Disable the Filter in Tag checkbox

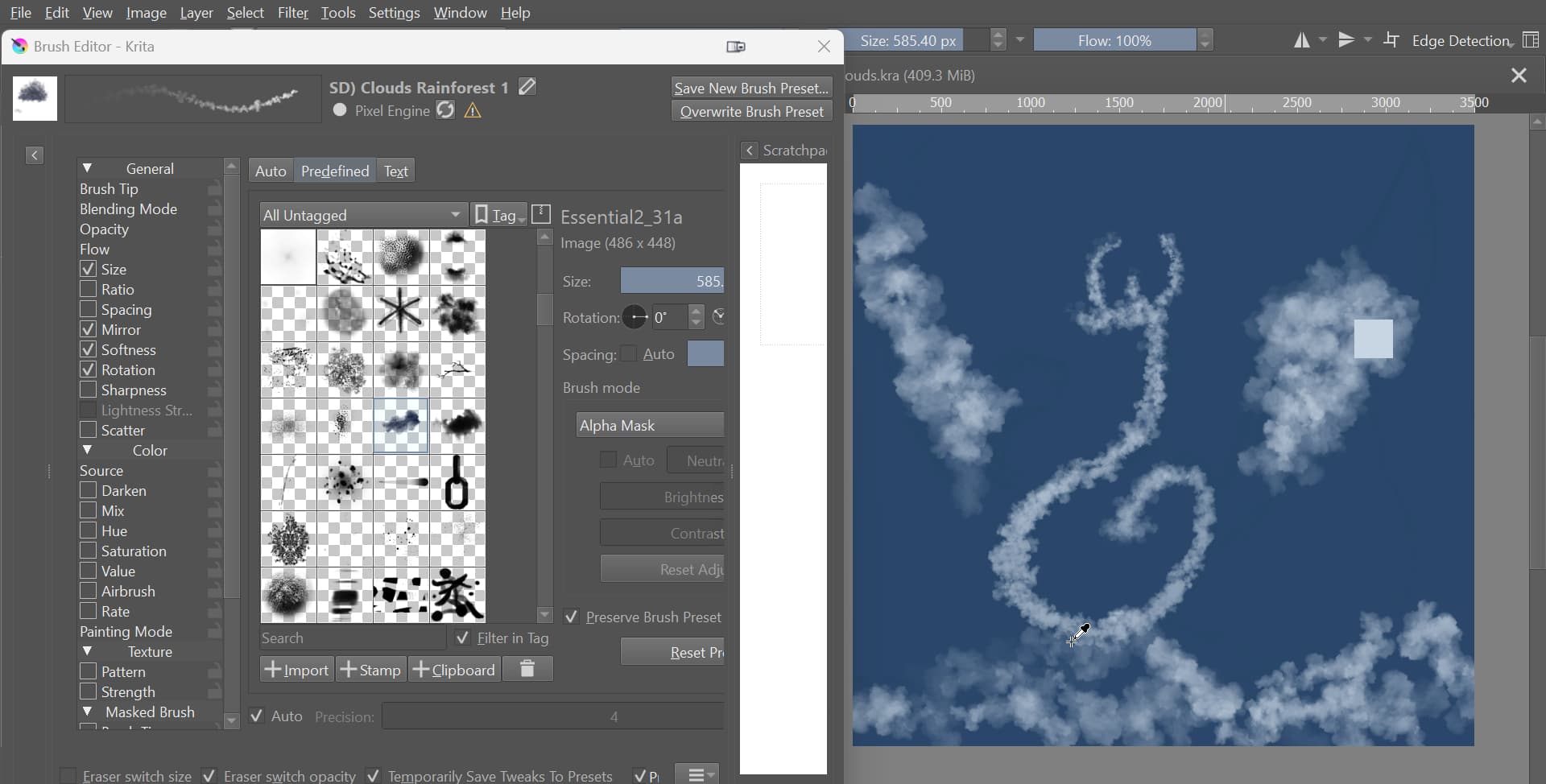pyautogui.click(x=463, y=638)
